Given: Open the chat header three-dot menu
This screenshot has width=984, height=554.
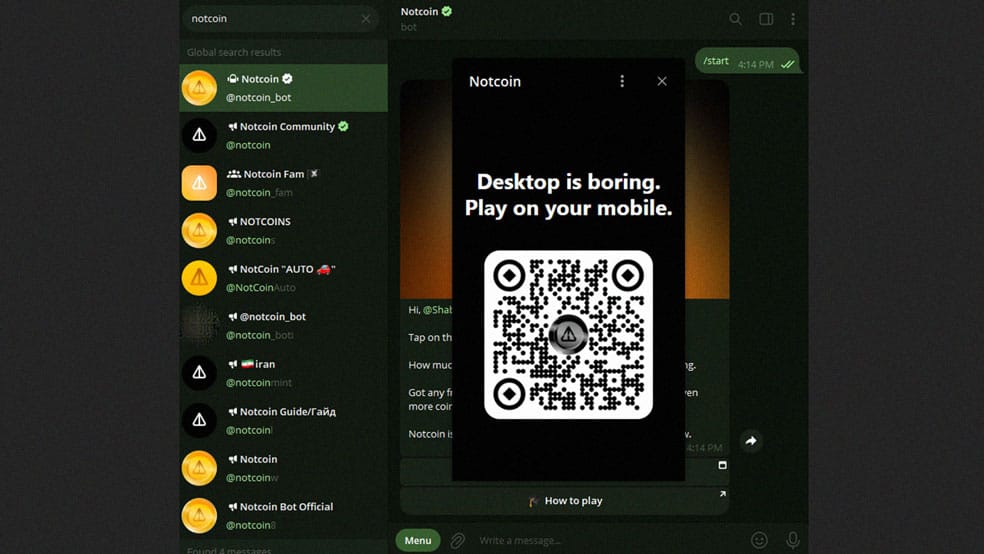Looking at the screenshot, I should (793, 19).
